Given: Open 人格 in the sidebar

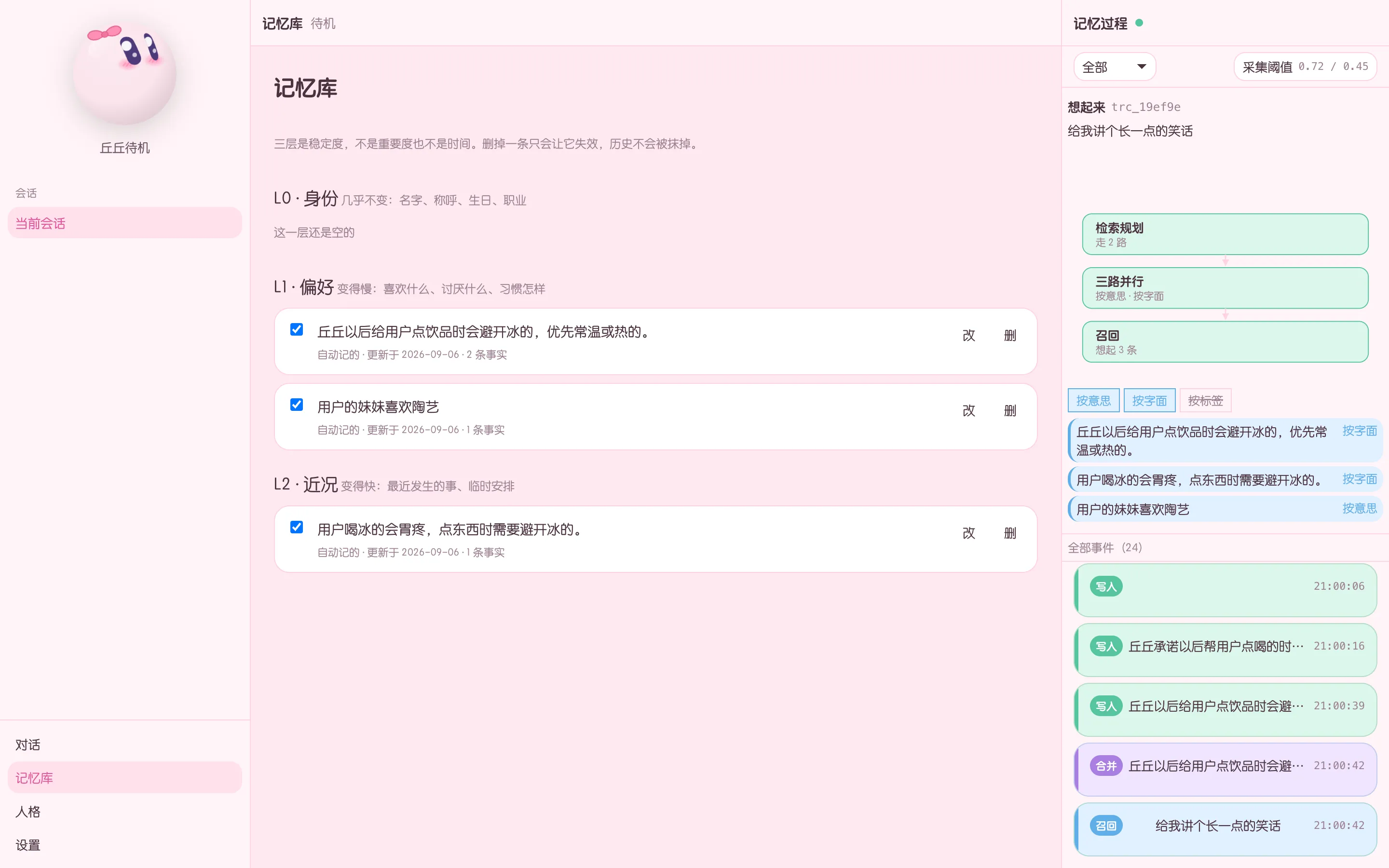Looking at the screenshot, I should pos(124,811).
